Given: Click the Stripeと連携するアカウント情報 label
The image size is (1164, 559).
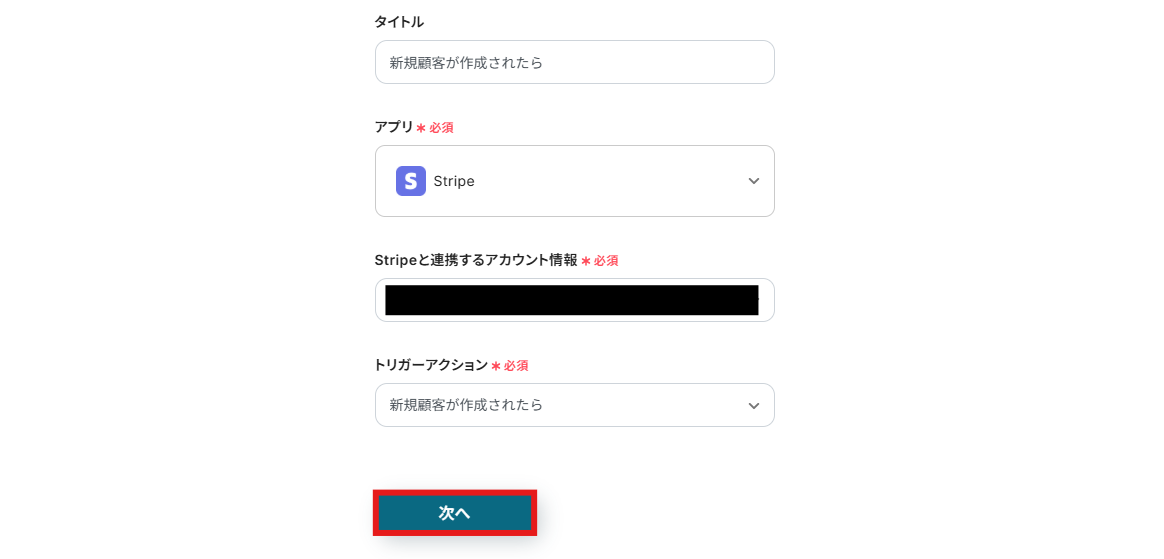Looking at the screenshot, I should (476, 260).
